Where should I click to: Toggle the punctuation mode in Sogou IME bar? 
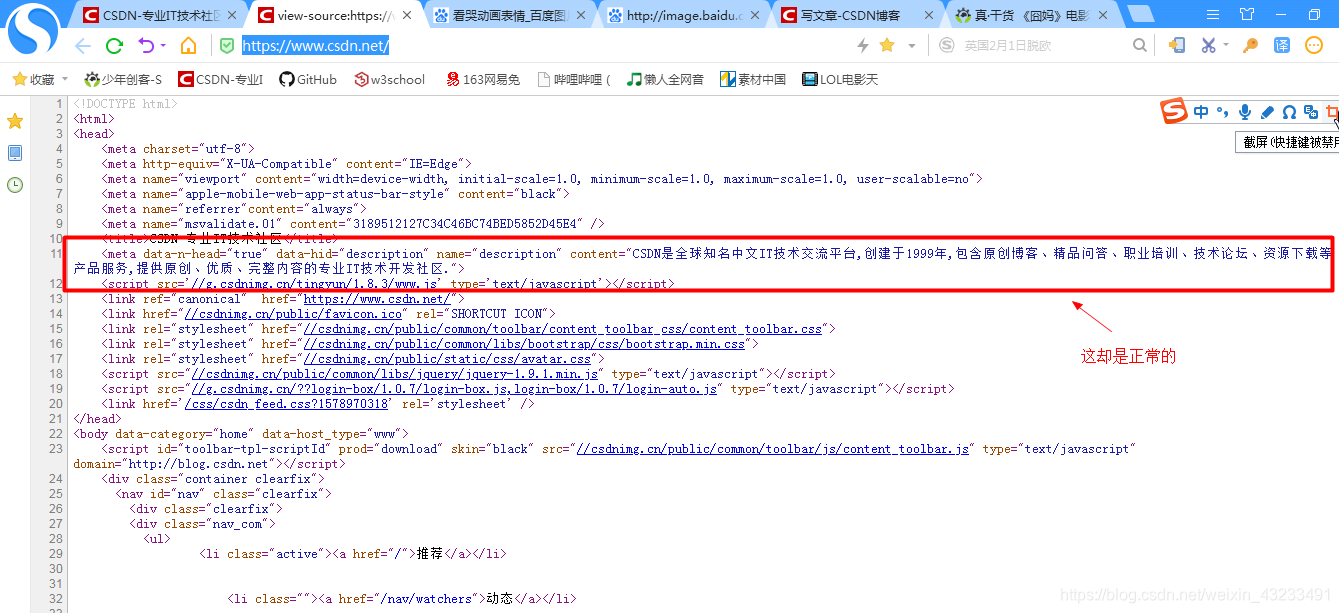tap(1223, 113)
